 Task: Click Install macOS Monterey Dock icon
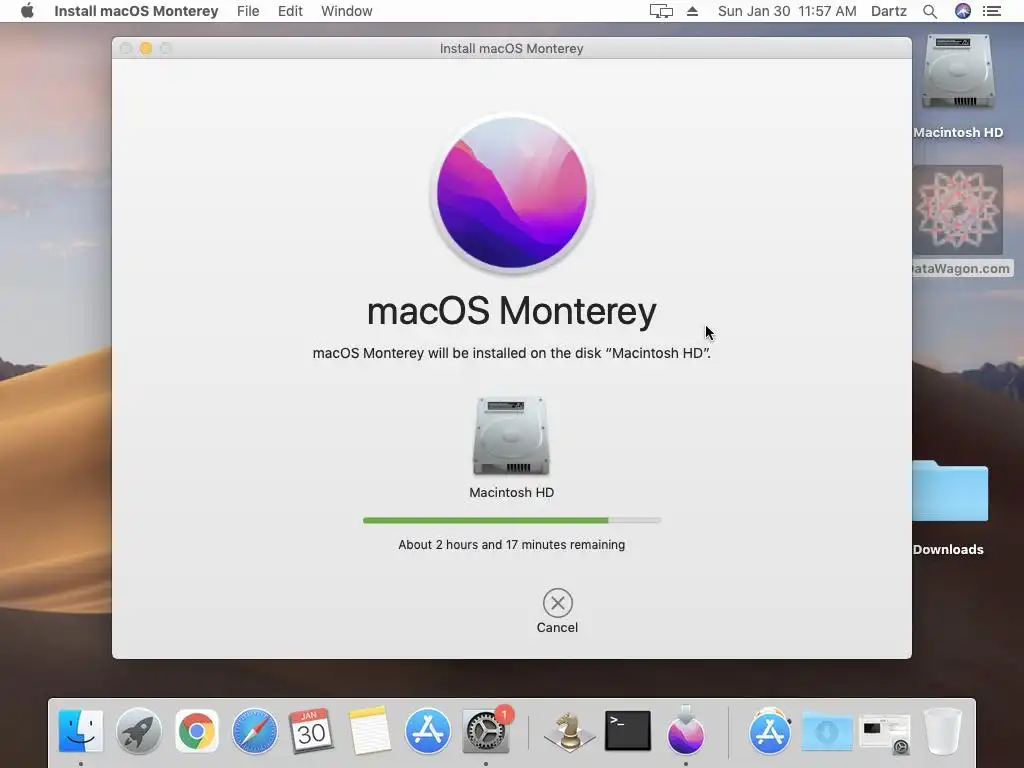tap(686, 731)
